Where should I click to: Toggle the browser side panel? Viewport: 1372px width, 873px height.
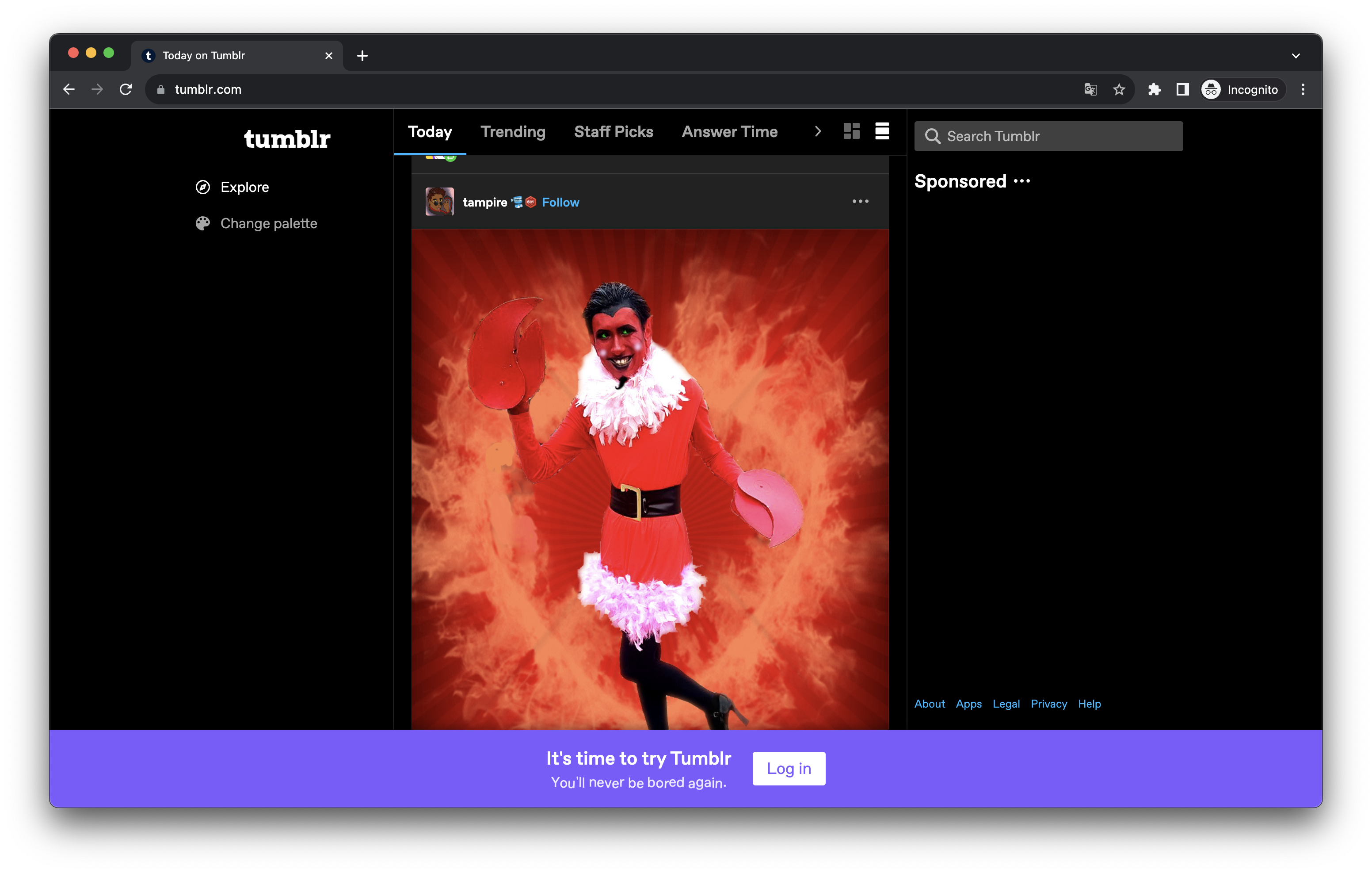(1182, 89)
